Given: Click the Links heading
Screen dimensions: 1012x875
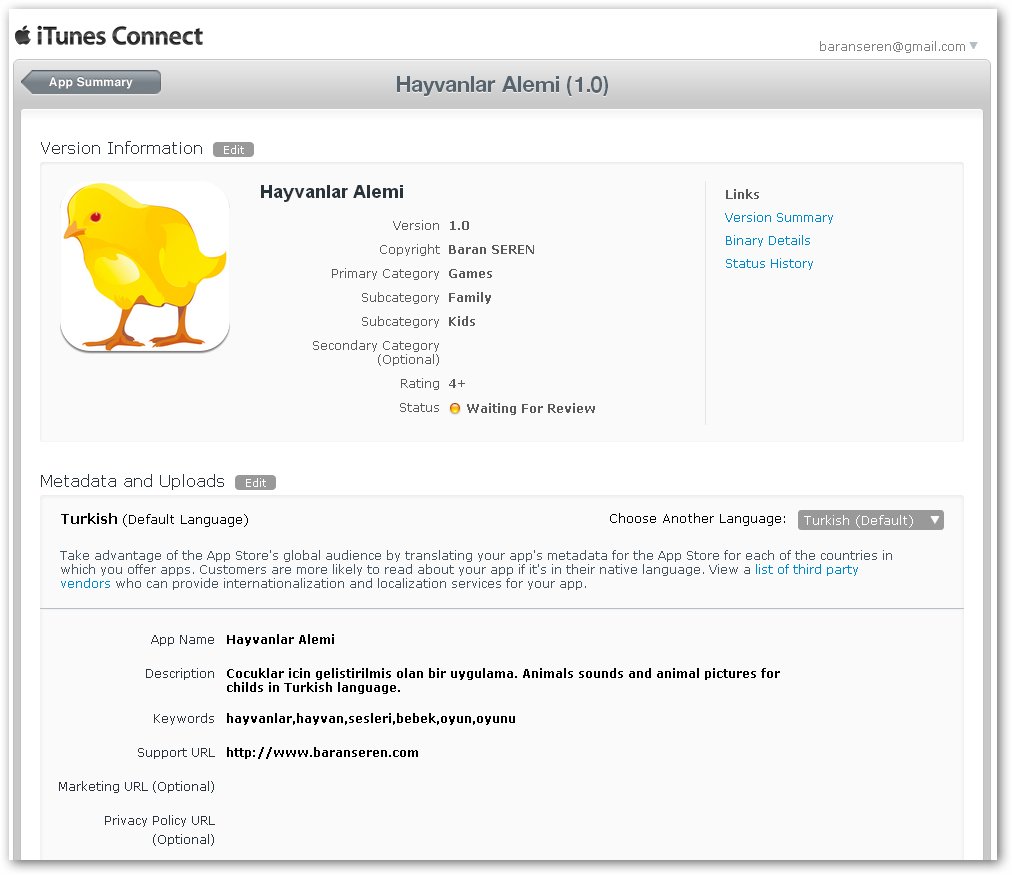Looking at the screenshot, I should (742, 194).
